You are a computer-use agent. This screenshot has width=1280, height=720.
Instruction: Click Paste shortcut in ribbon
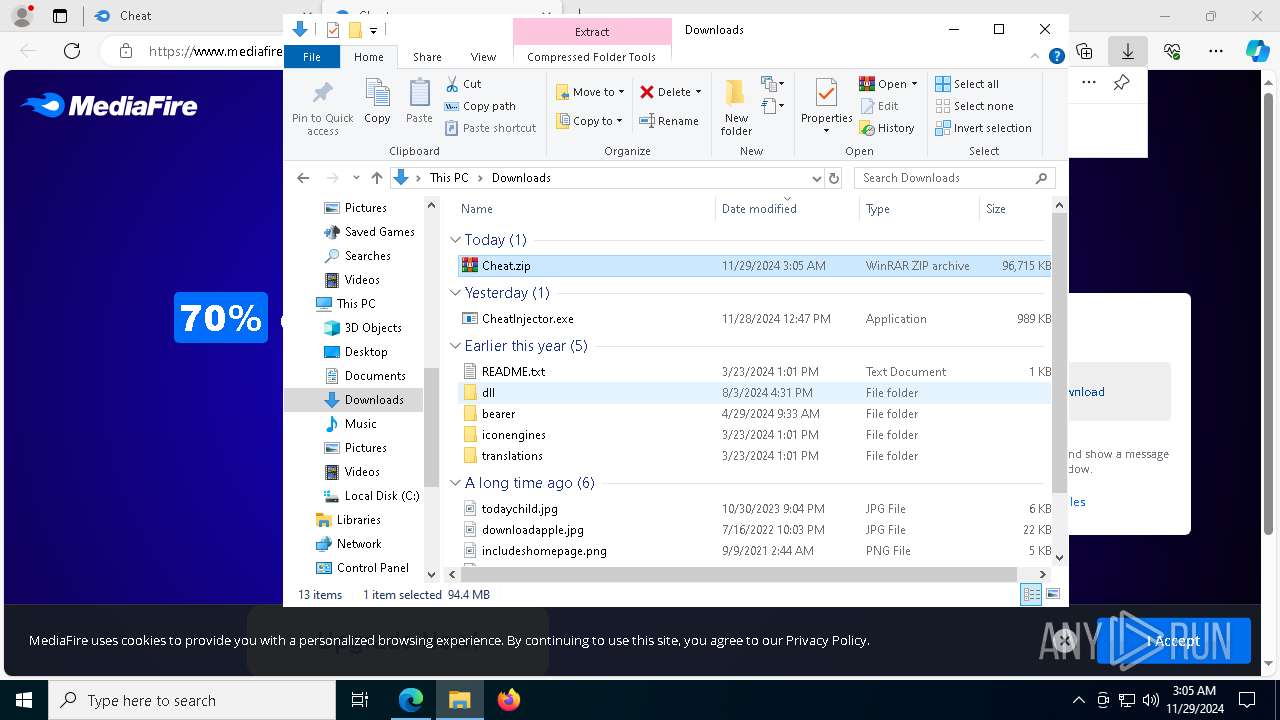pos(490,128)
